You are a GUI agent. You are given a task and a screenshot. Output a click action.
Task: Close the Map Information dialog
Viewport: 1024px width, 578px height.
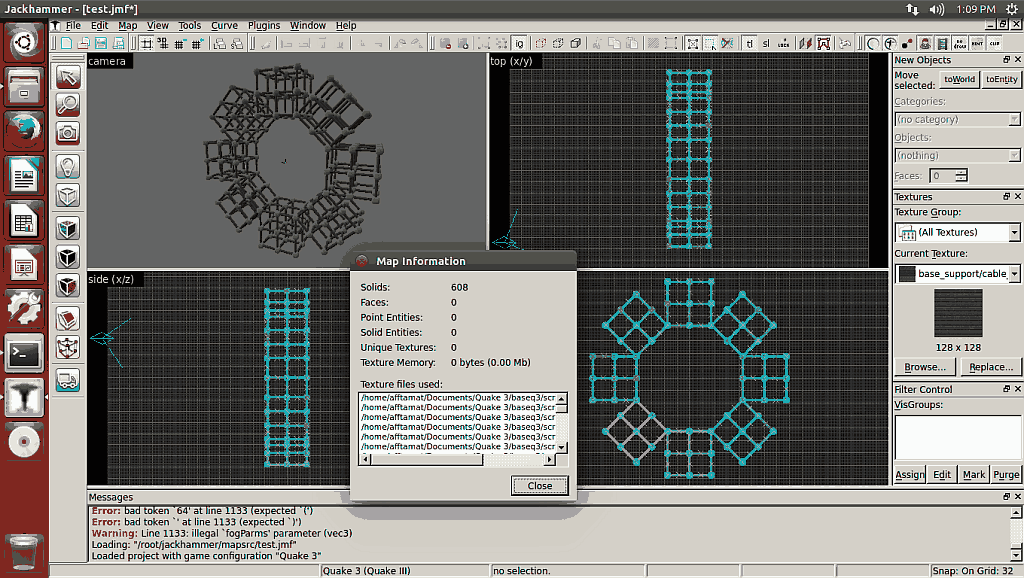tap(539, 486)
